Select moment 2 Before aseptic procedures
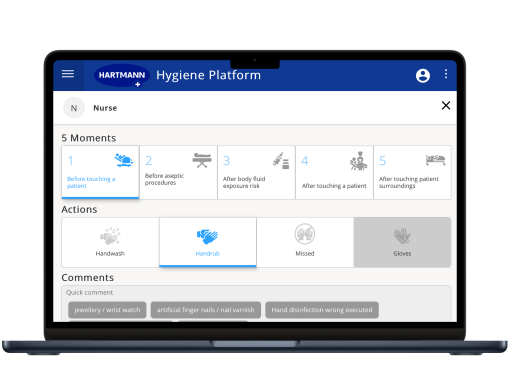 click(178, 172)
